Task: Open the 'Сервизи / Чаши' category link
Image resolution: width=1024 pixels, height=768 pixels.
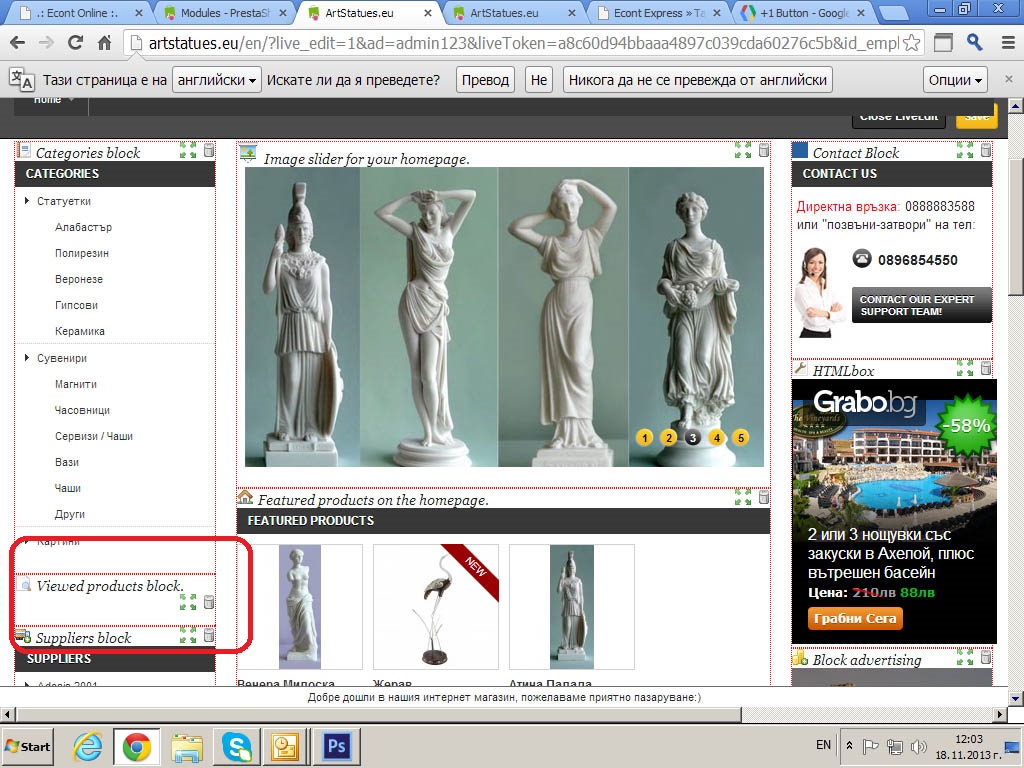Action: point(94,436)
